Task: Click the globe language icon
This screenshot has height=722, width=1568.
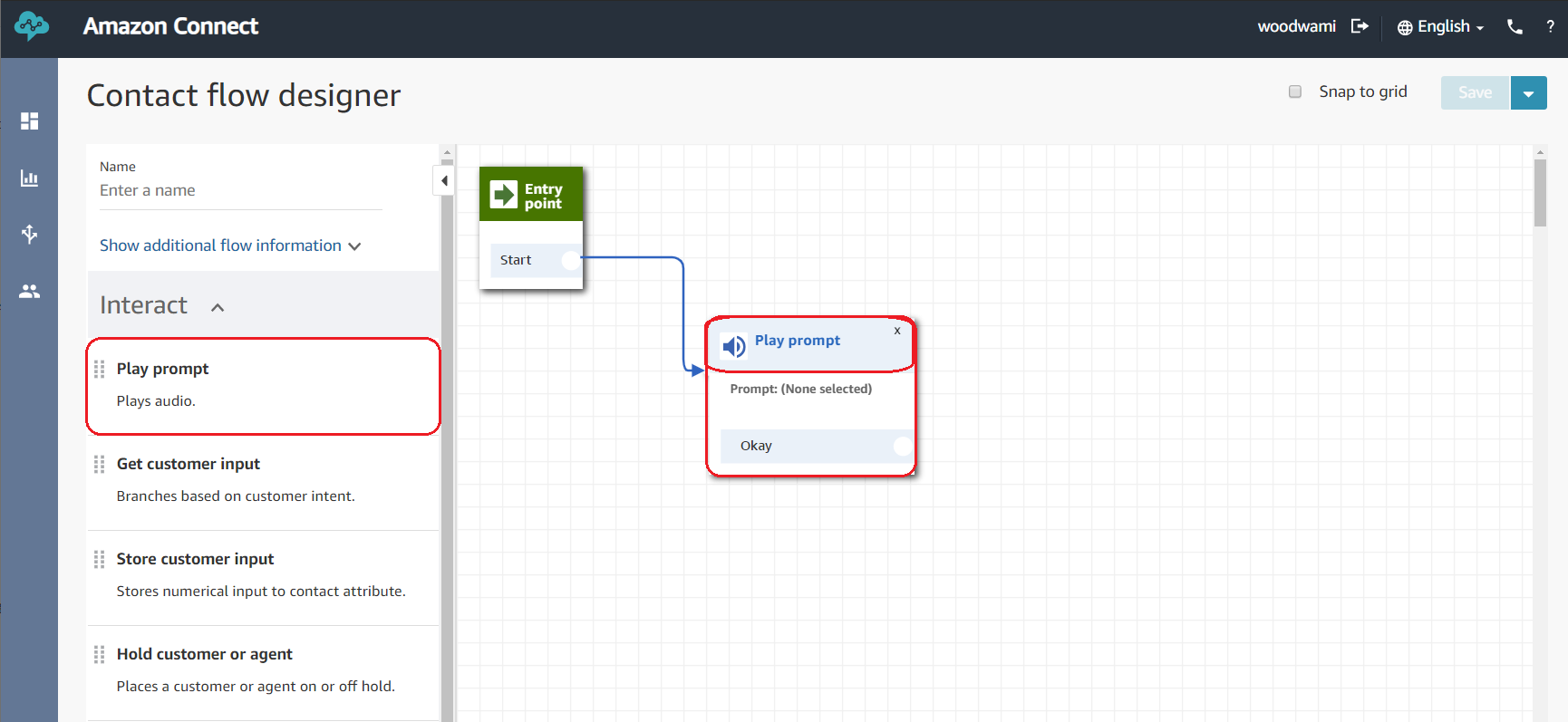Action: click(1405, 27)
